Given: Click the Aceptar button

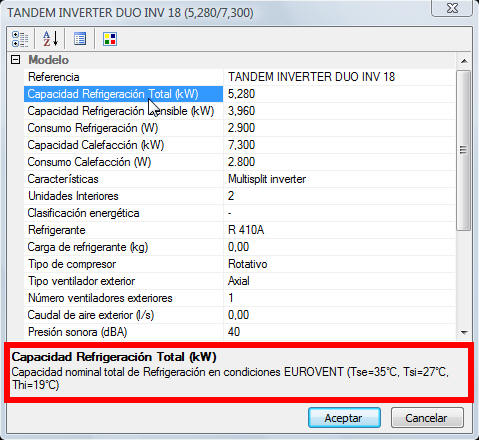Looking at the screenshot, I should point(344,418).
